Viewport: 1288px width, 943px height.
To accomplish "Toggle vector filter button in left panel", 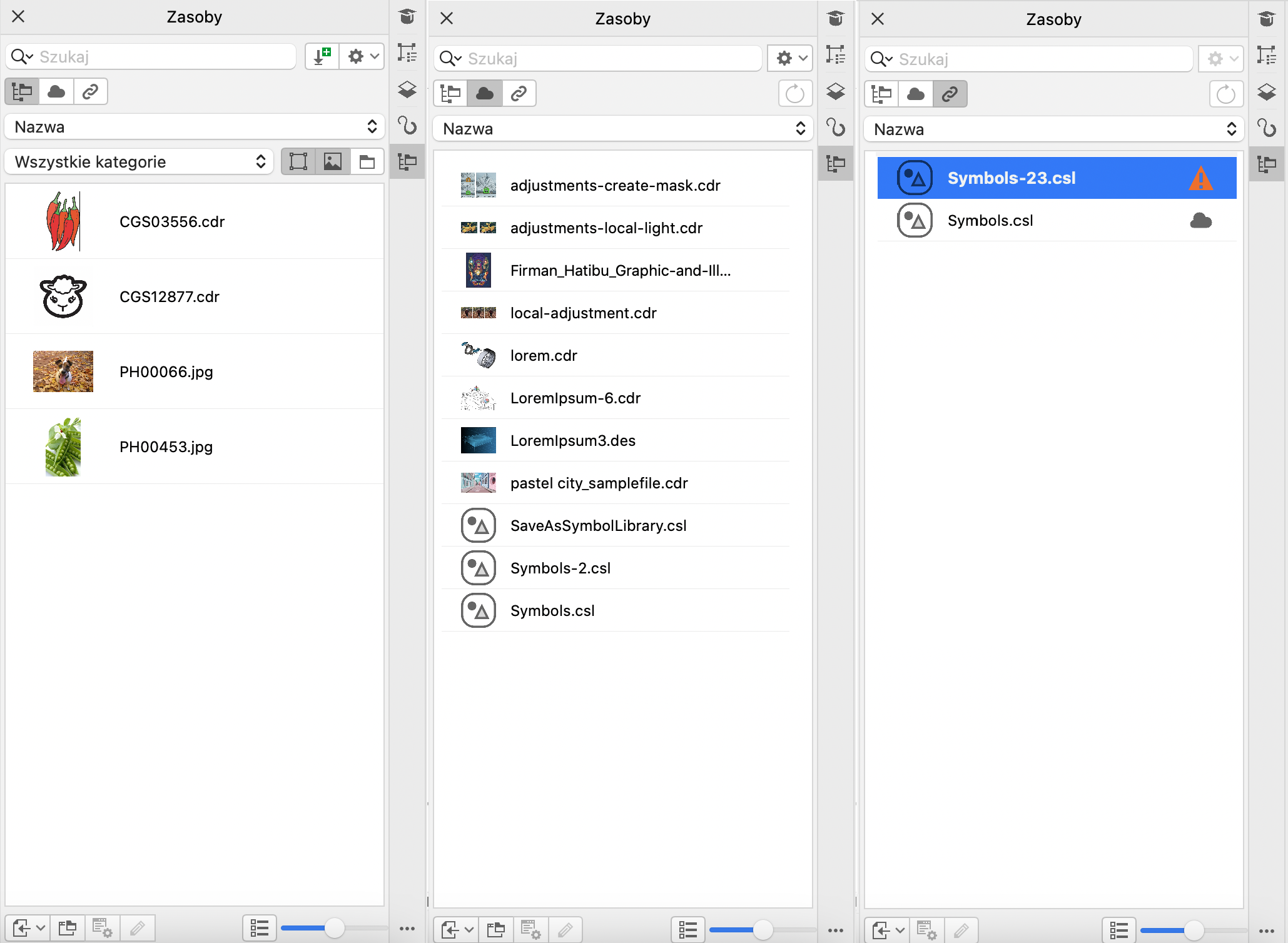I will [298, 162].
